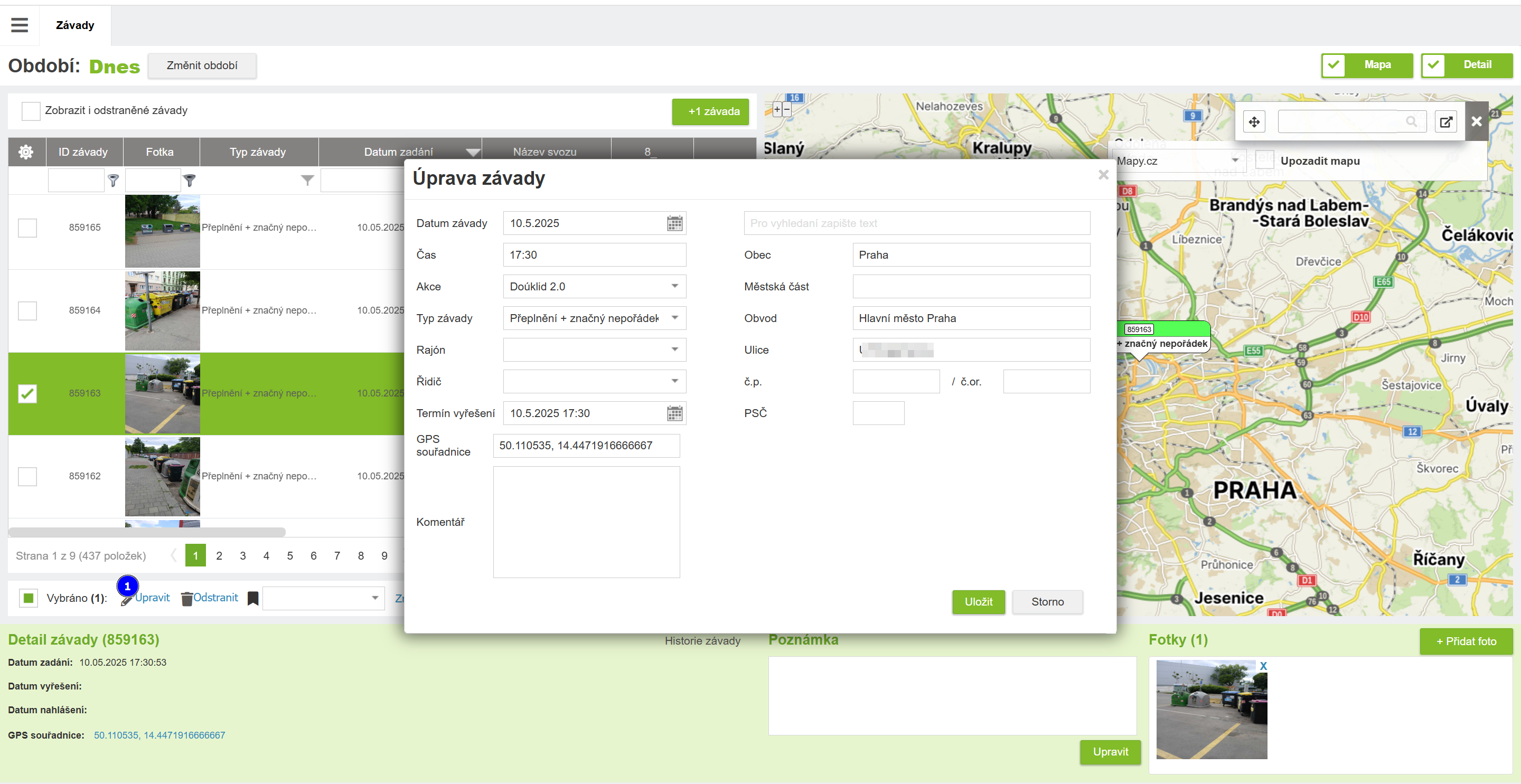
Task: Check the row checkbox for 859165
Action: pos(27,228)
